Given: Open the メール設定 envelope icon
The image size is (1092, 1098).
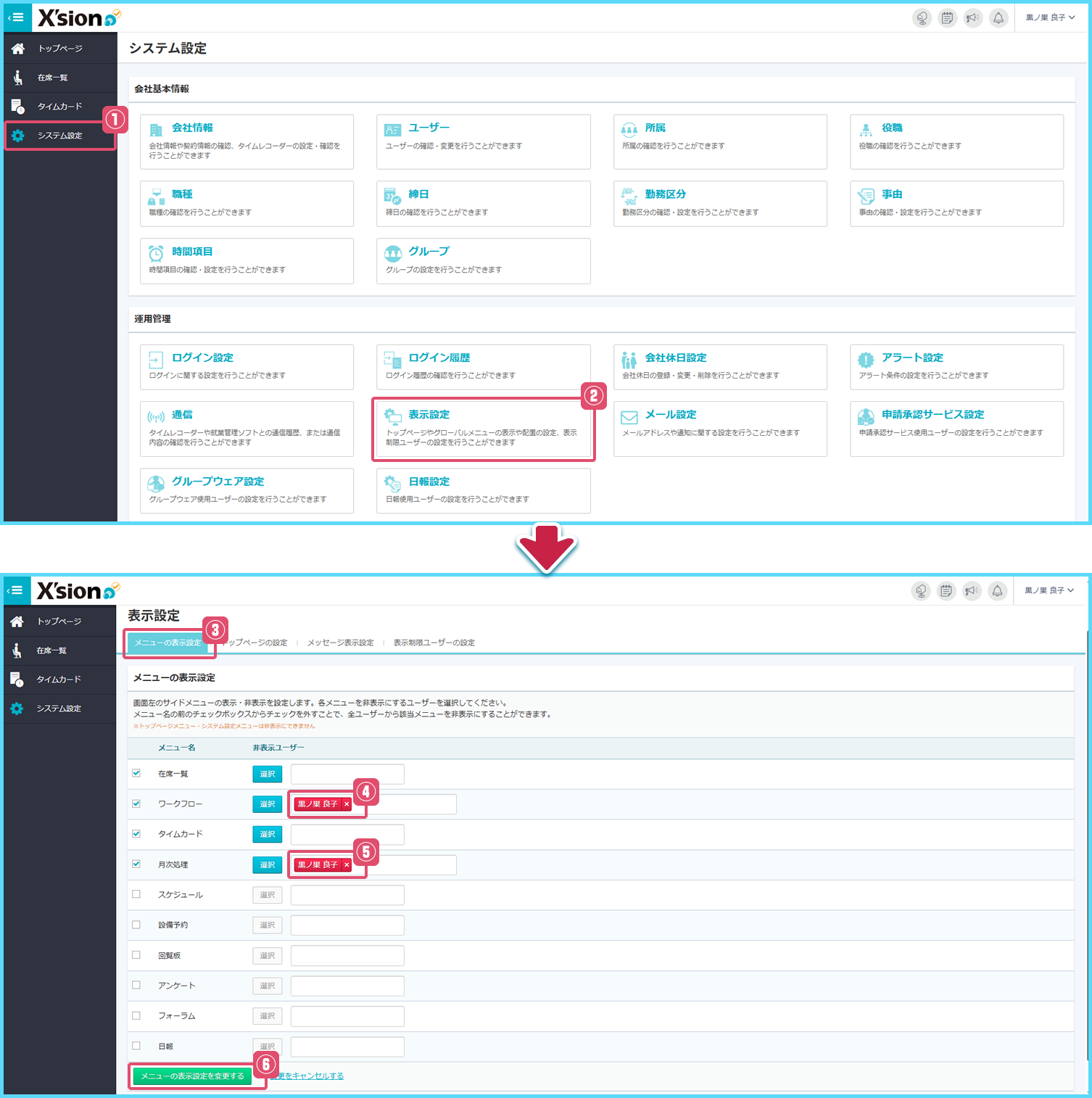Looking at the screenshot, I should [x=629, y=417].
